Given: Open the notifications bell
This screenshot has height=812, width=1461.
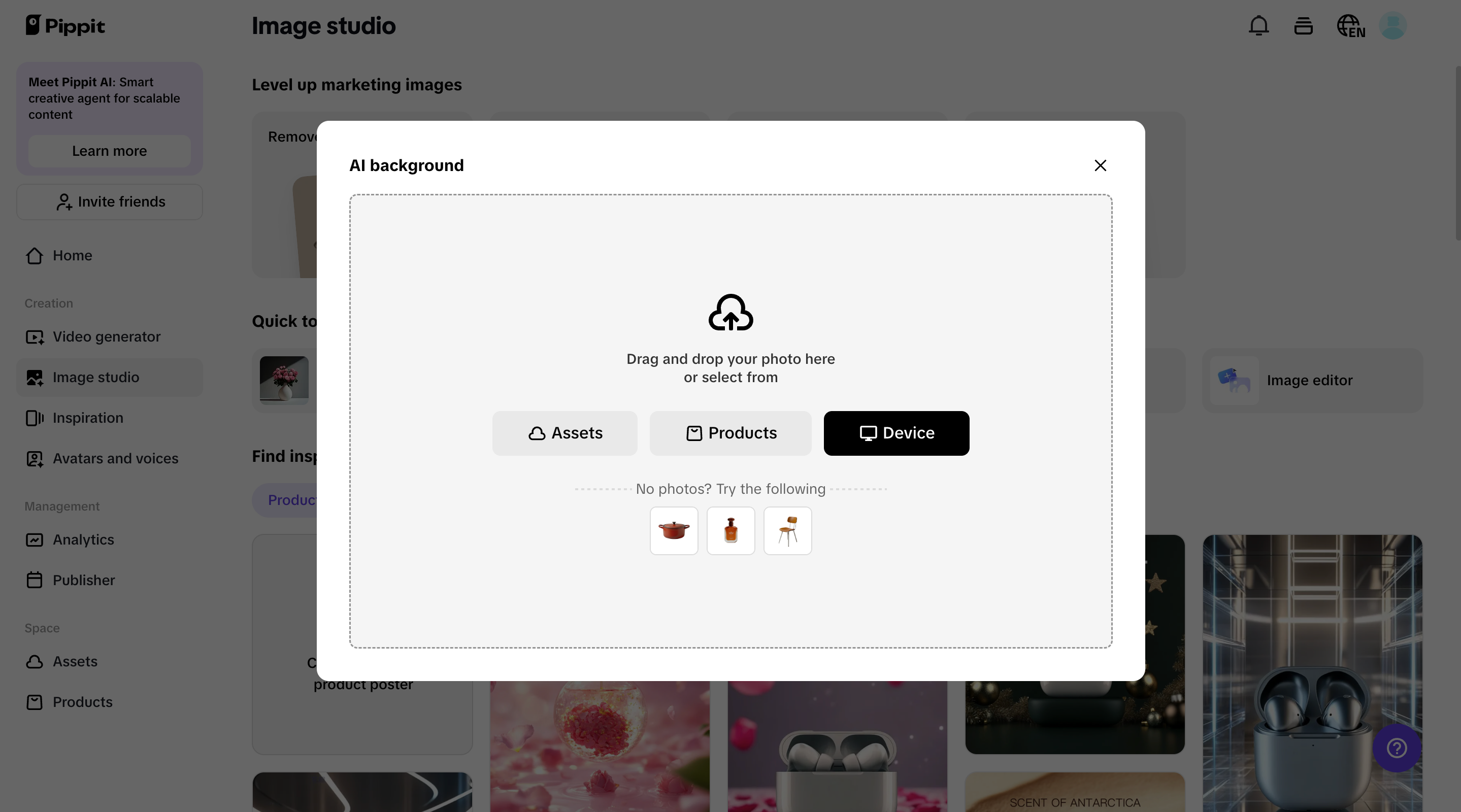Looking at the screenshot, I should click(1258, 25).
